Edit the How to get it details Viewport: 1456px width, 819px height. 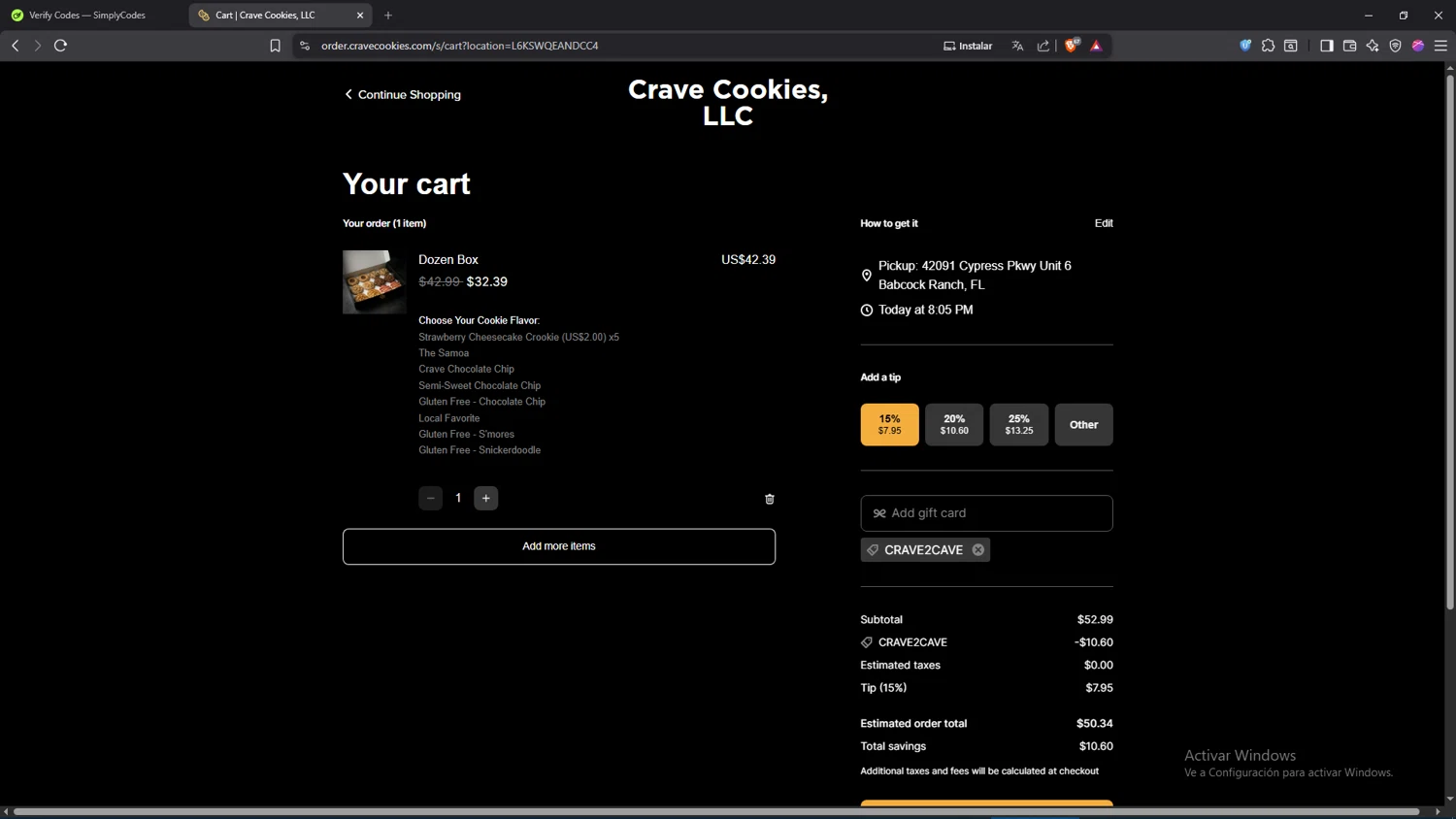point(1104,223)
